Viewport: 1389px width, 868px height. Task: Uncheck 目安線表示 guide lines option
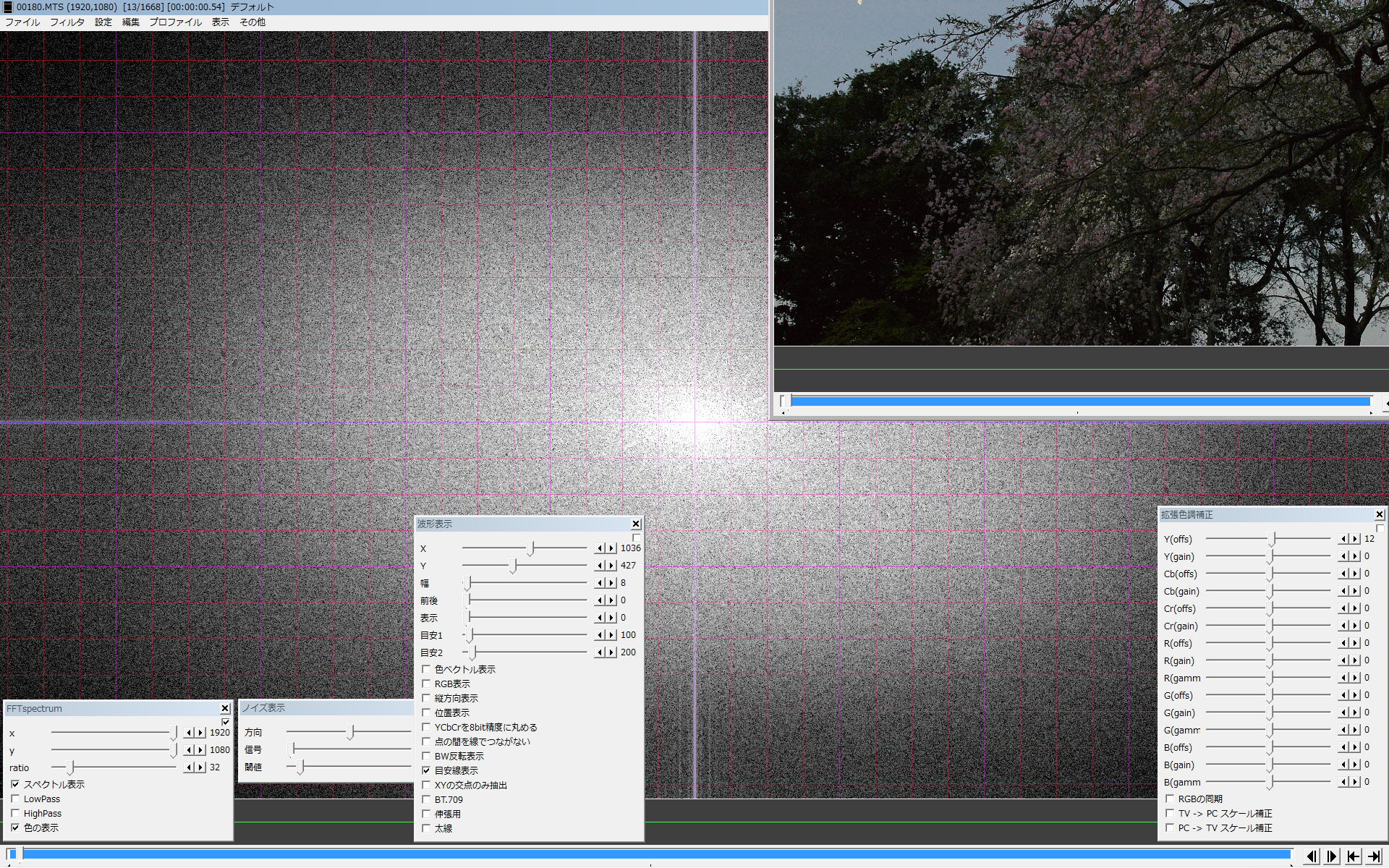(426, 770)
